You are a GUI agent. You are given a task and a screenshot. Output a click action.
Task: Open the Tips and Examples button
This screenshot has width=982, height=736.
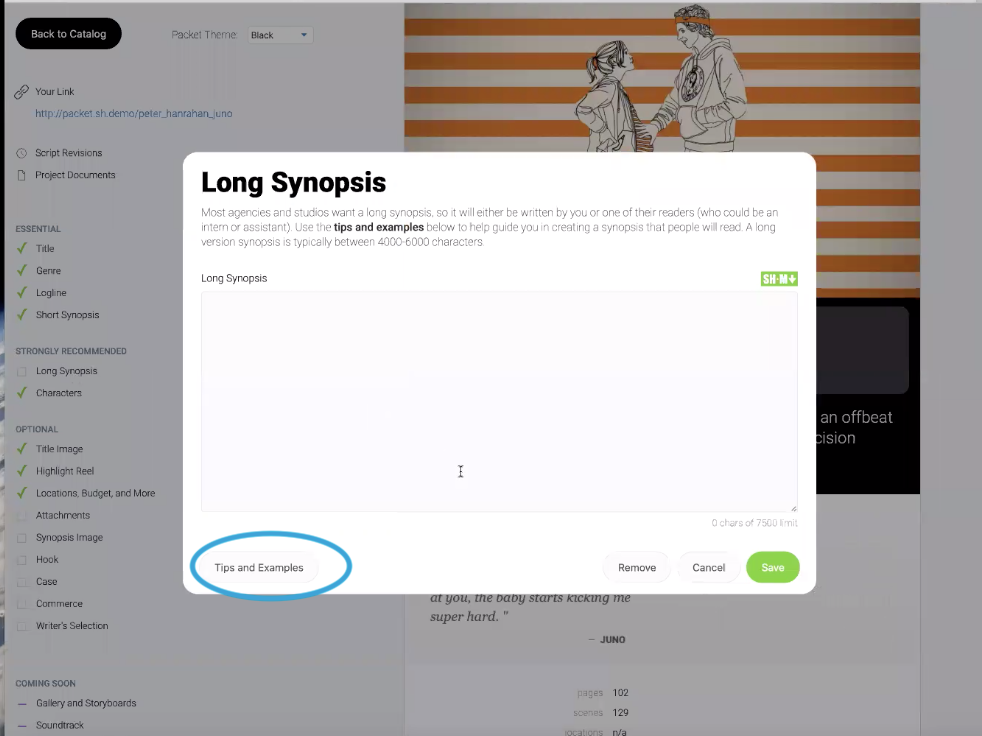[x=259, y=568]
